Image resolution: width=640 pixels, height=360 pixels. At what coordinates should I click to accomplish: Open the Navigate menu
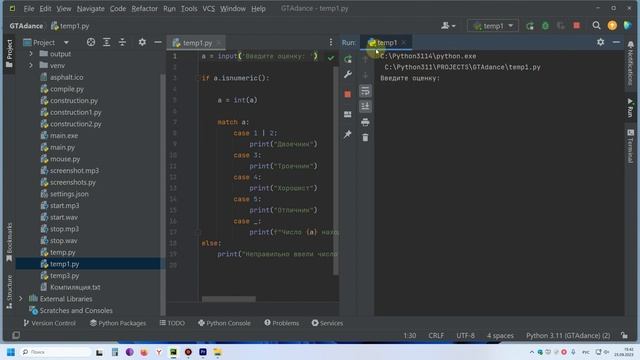(91, 9)
